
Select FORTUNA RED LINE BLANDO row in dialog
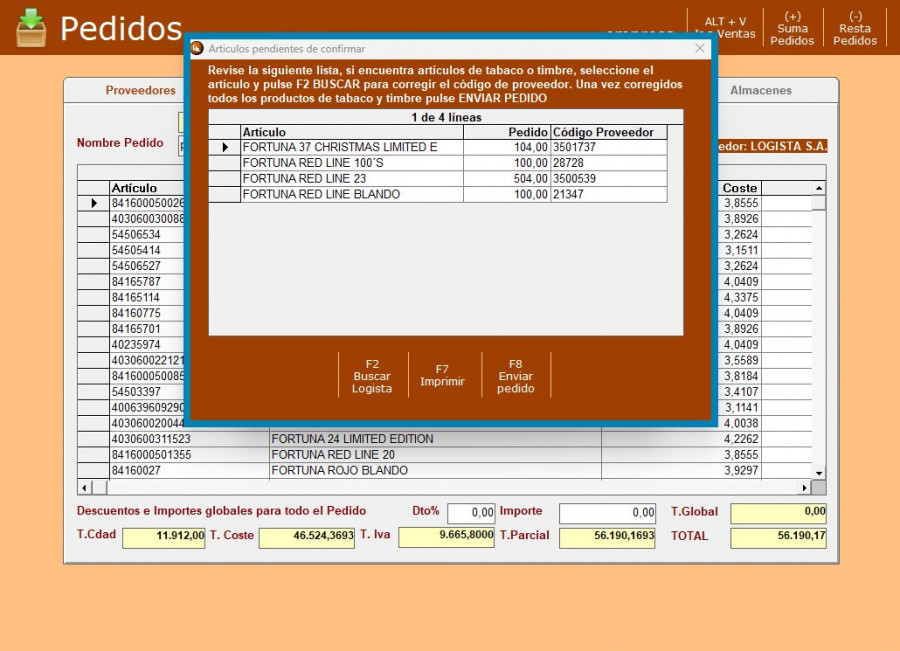pos(340,195)
